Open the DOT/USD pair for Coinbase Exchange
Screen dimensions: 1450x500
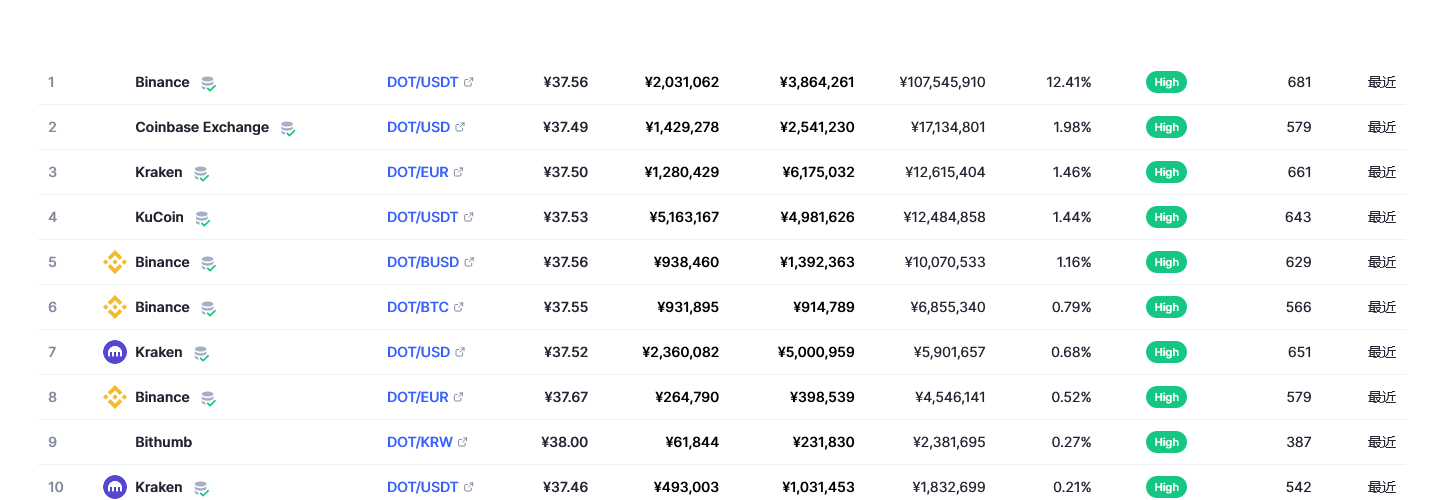click(418, 127)
